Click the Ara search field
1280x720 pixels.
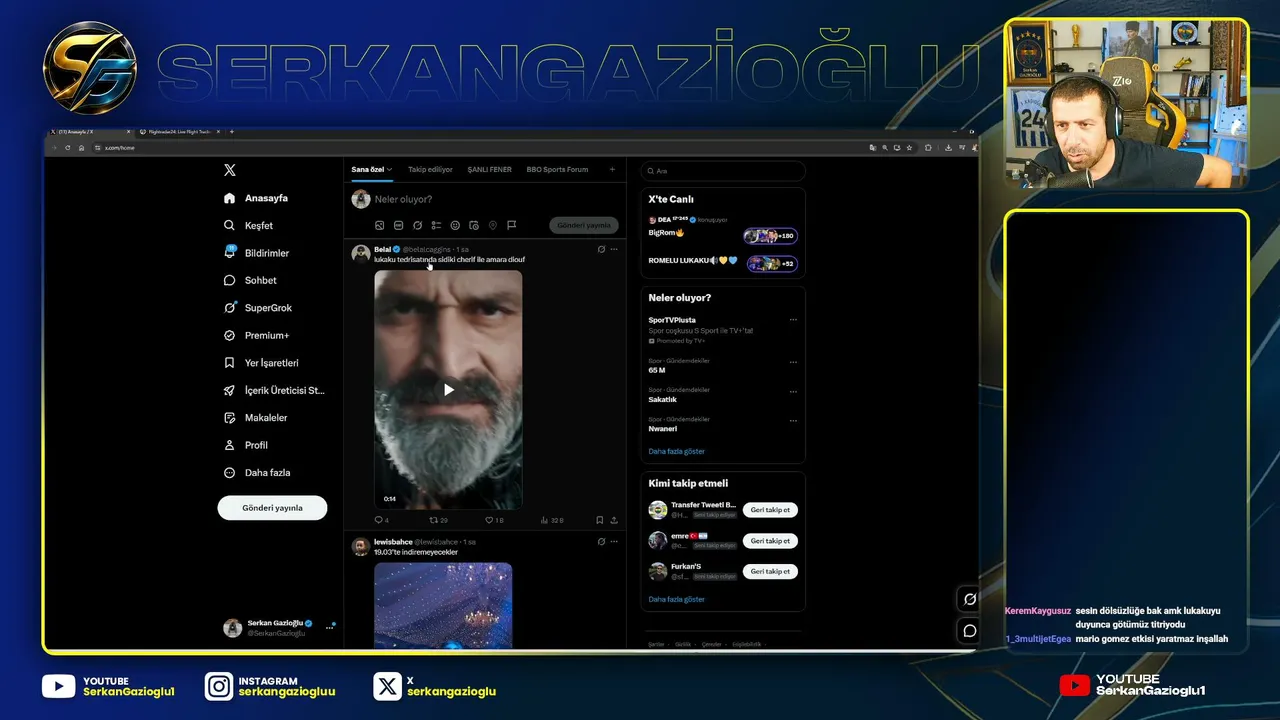point(723,171)
